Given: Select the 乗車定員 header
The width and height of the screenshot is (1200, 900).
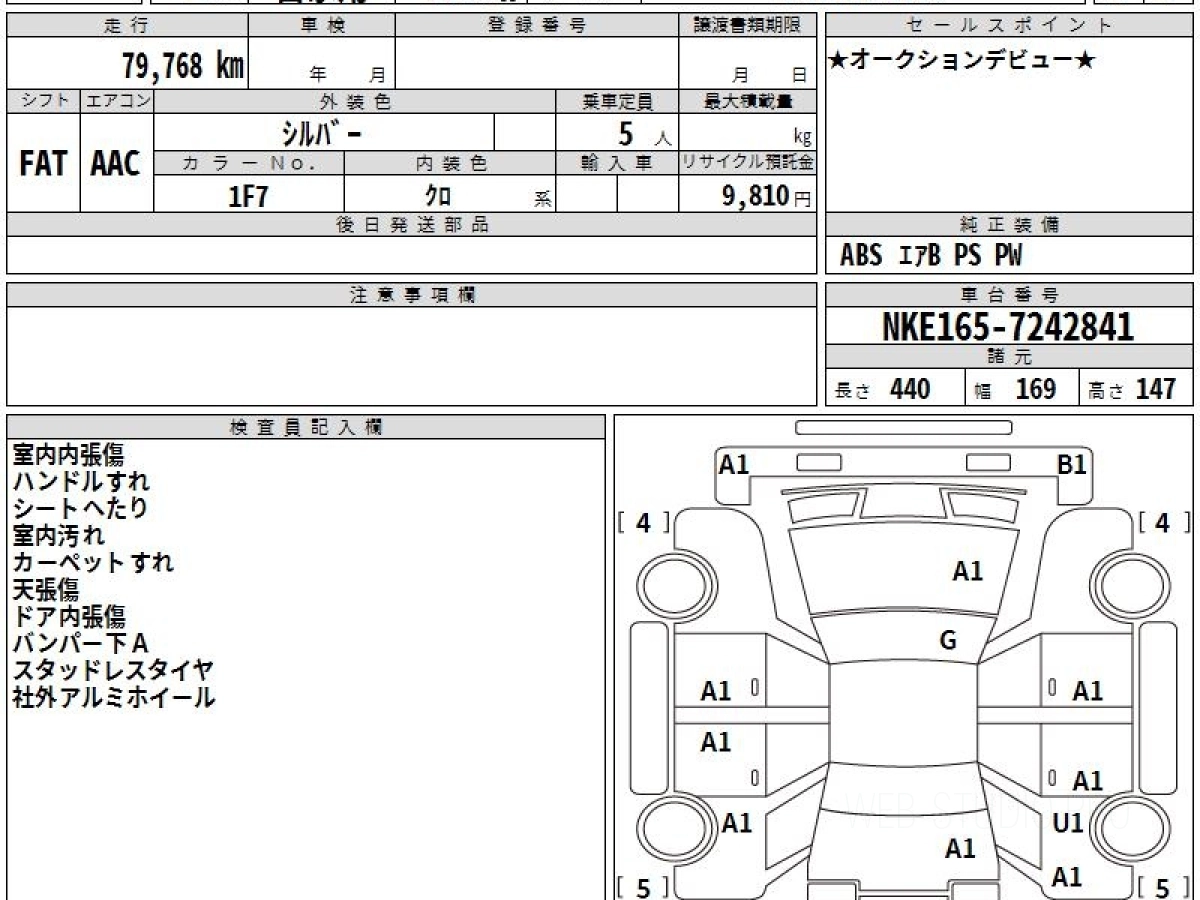Looking at the screenshot, I should coord(617,101).
